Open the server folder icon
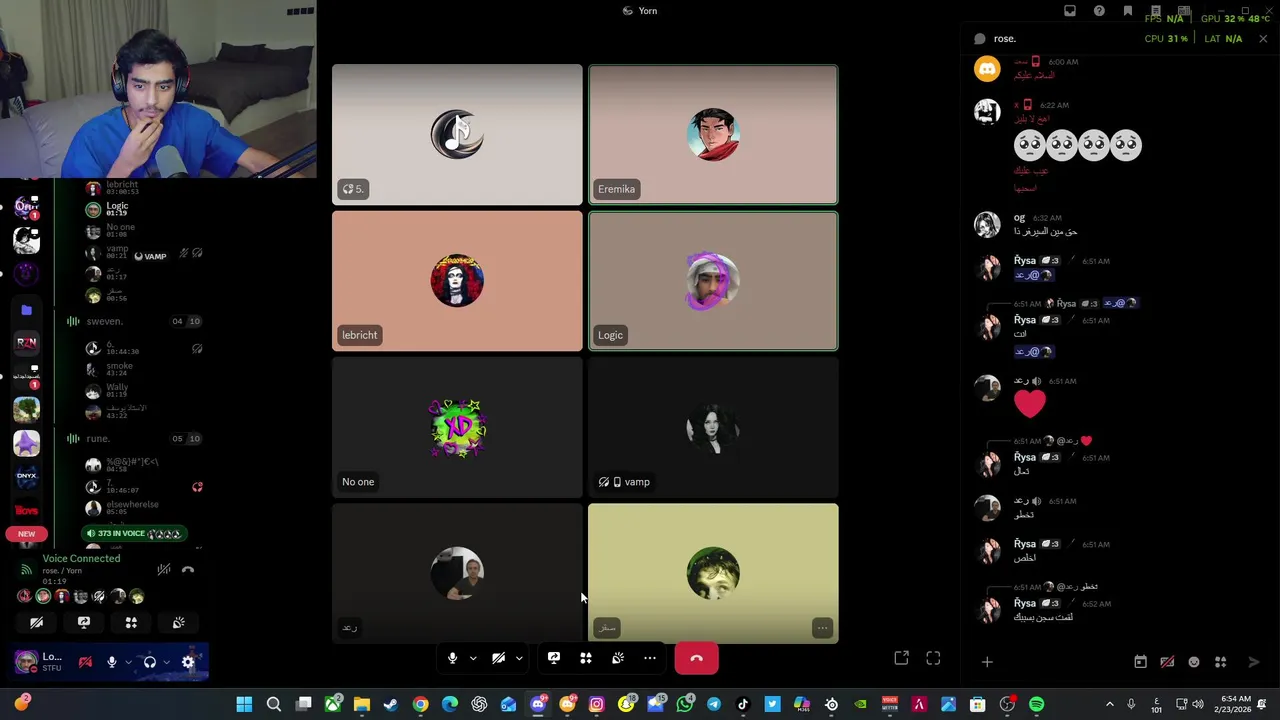The height and width of the screenshot is (720, 1280). click(27, 310)
